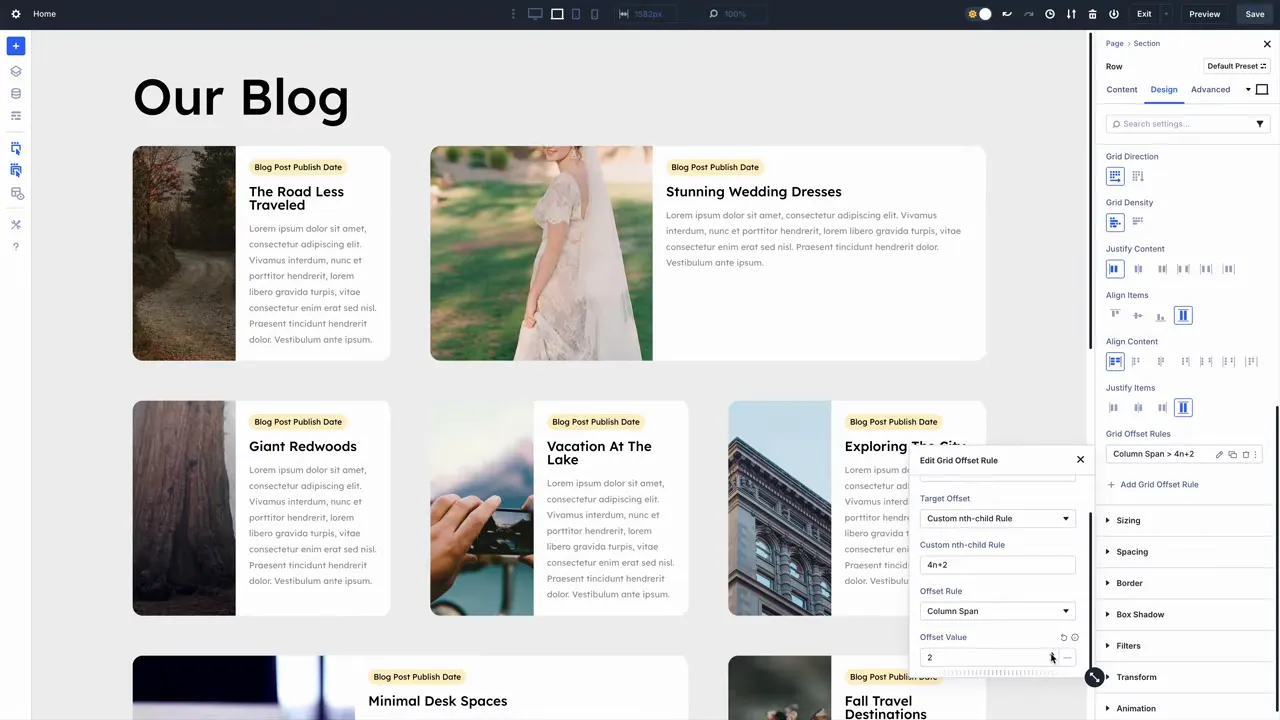1280x720 pixels.
Task: Open the help question mark icon
Action: (x=16, y=247)
